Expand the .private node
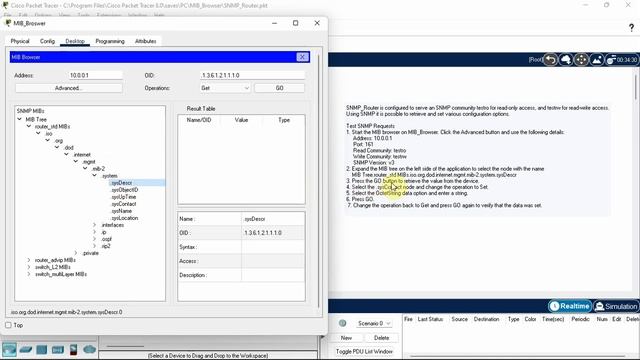This screenshot has height=360, width=640. tap(76, 253)
